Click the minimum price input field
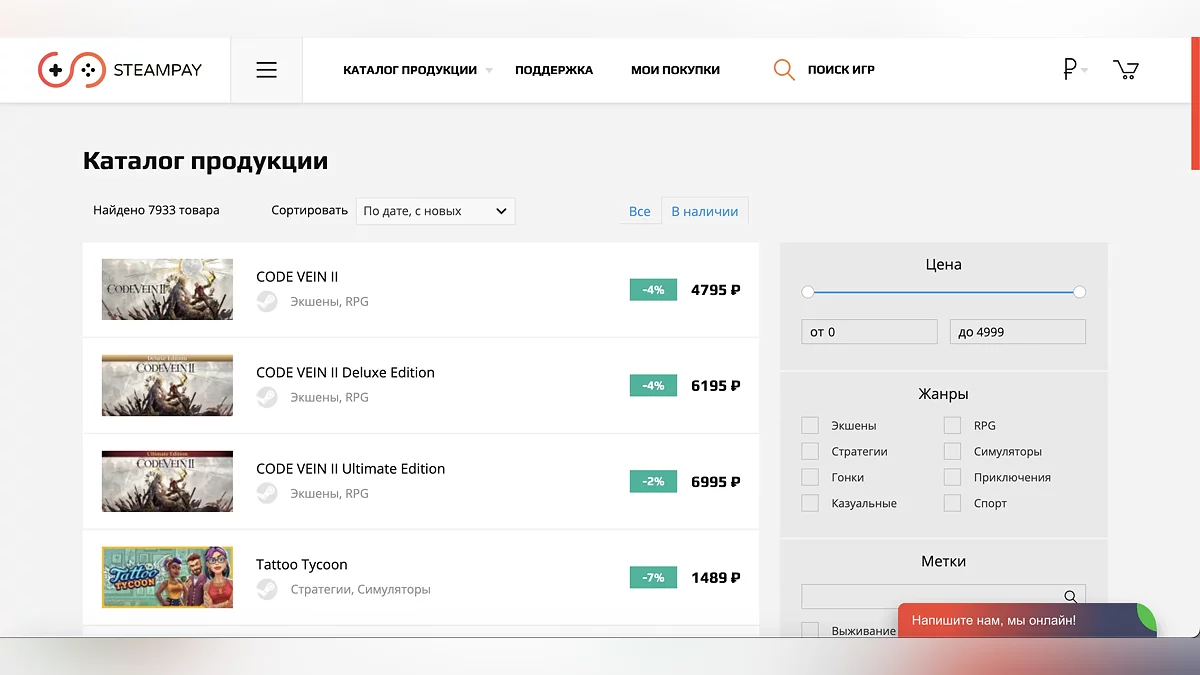Screen dimensions: 1200x675 point(869,332)
